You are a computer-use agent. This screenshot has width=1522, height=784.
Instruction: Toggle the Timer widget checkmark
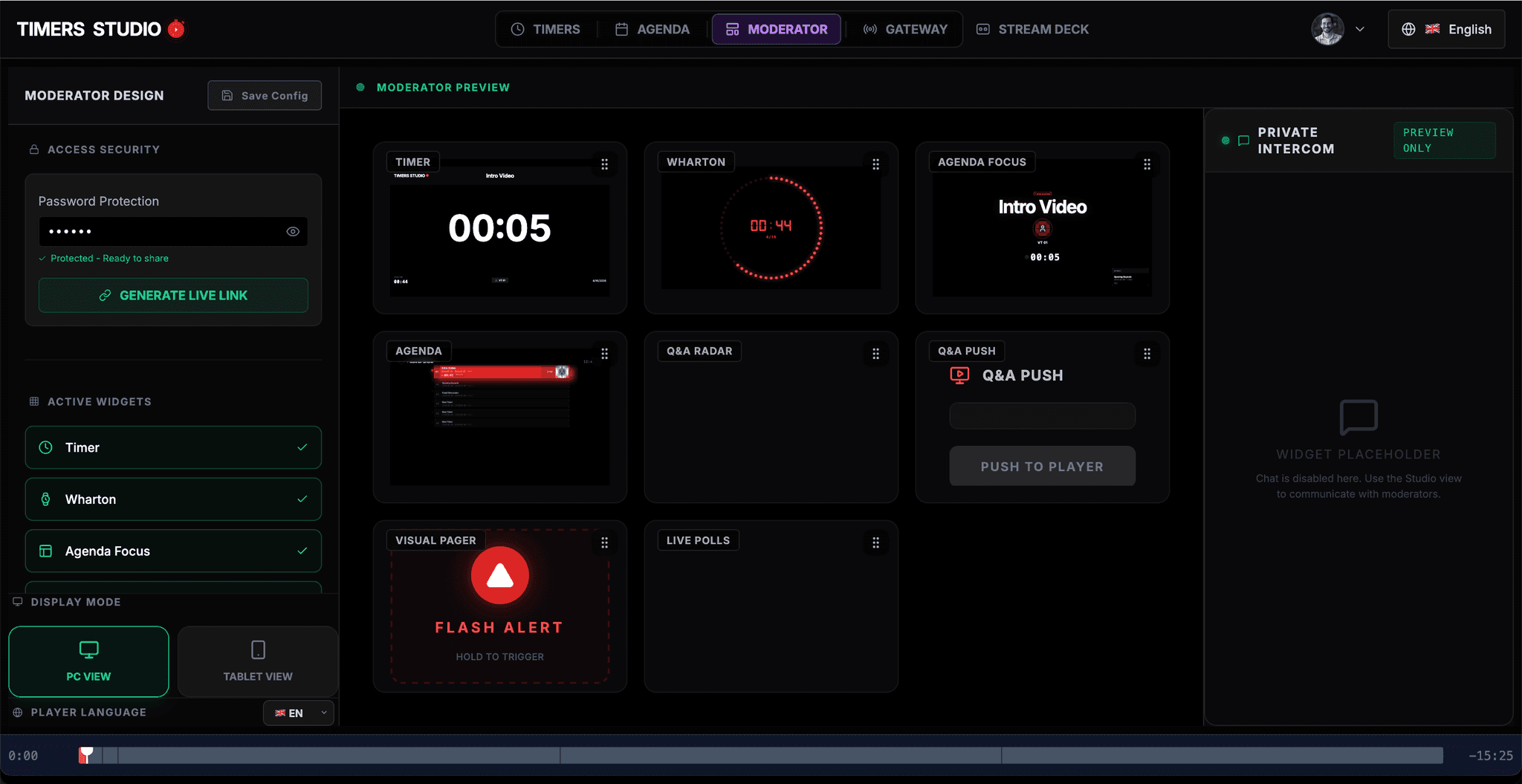coord(302,447)
